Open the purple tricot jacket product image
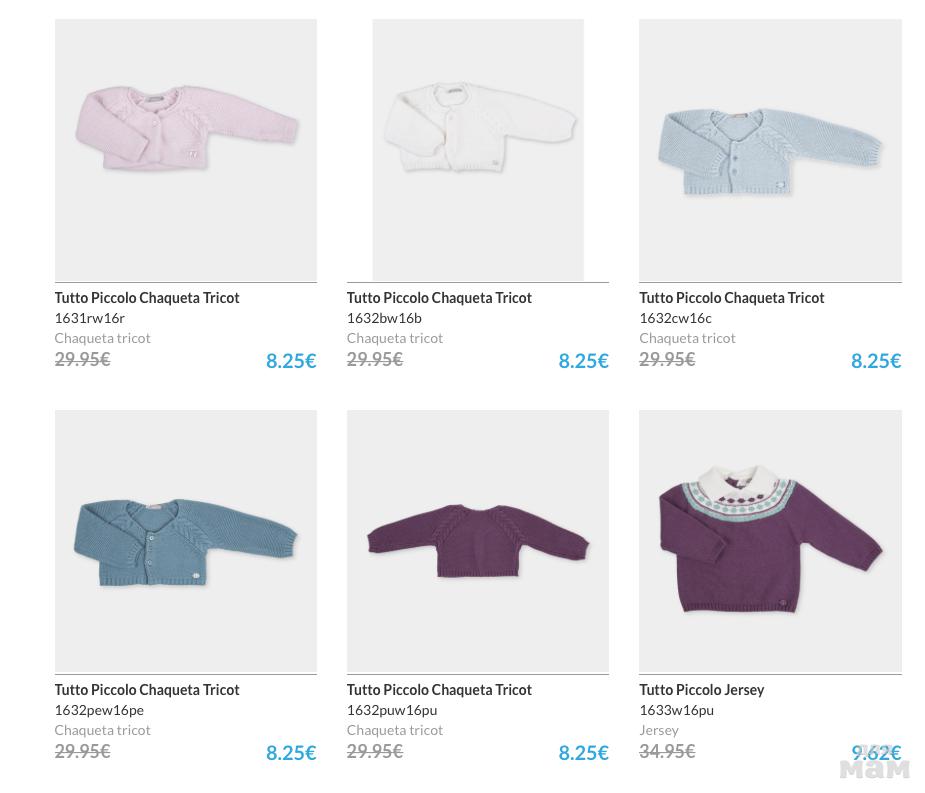The image size is (925, 793). tap(477, 541)
